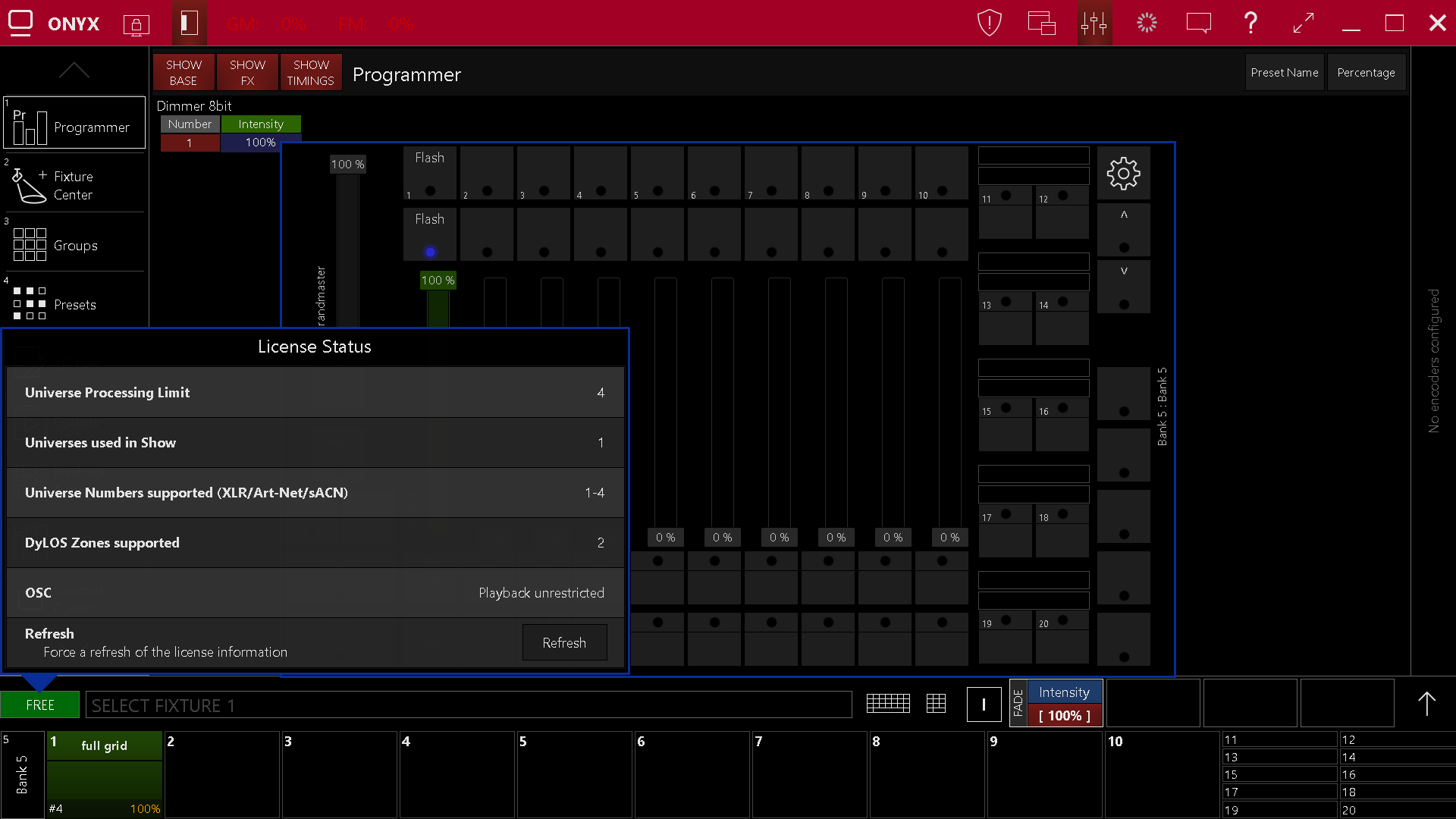Open the help question mark icon
1456x819 pixels.
click(x=1250, y=23)
